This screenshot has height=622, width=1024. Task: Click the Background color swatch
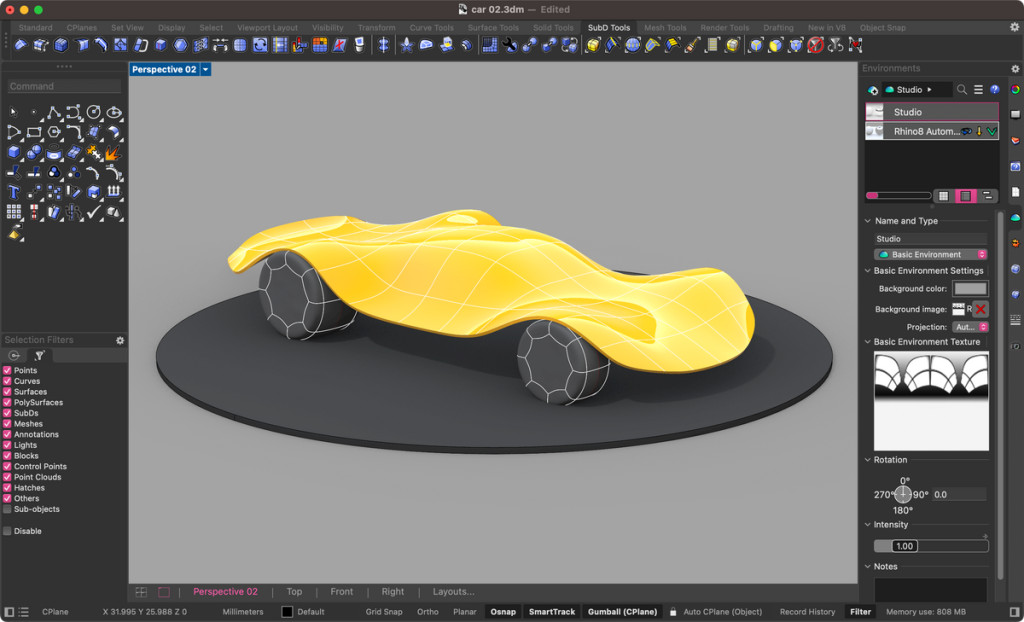click(x=970, y=289)
